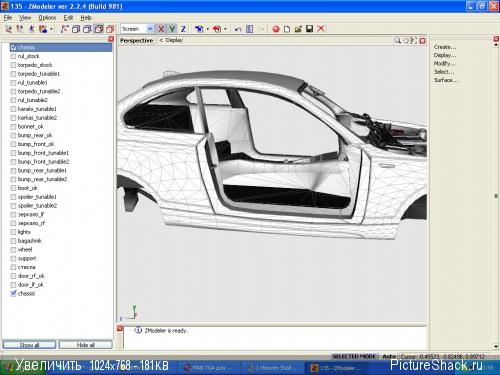Check the bump_rear_ok visibility box
Screen dimensions: 500x375
[13, 135]
